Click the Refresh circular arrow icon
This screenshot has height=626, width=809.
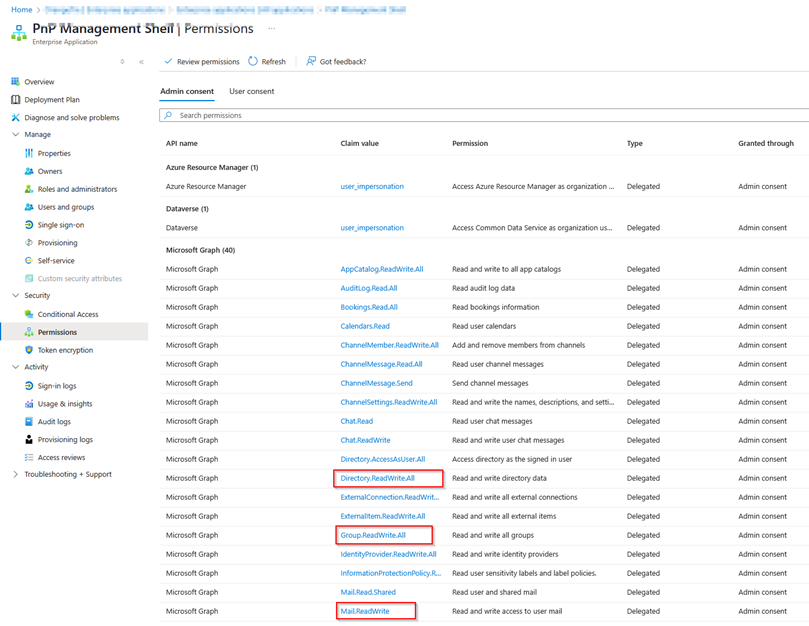pyautogui.click(x=253, y=61)
